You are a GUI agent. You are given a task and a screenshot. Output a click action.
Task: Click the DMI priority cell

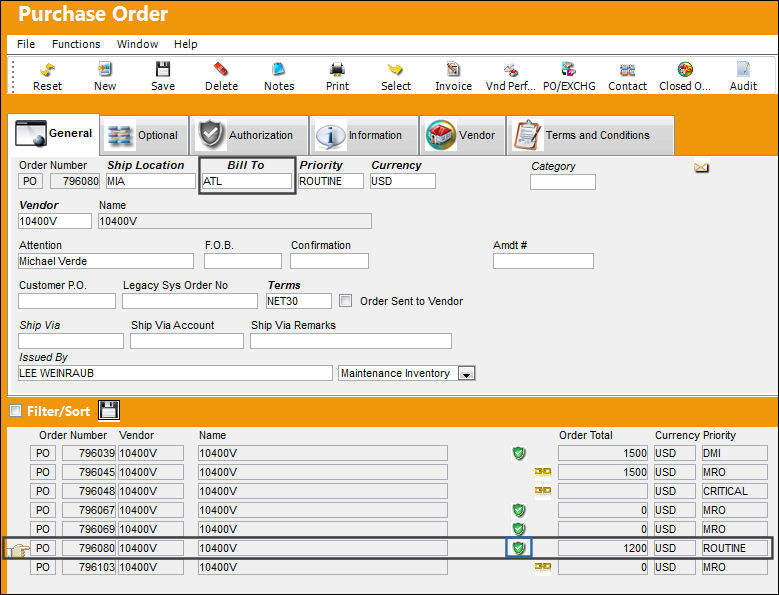pyautogui.click(x=735, y=453)
